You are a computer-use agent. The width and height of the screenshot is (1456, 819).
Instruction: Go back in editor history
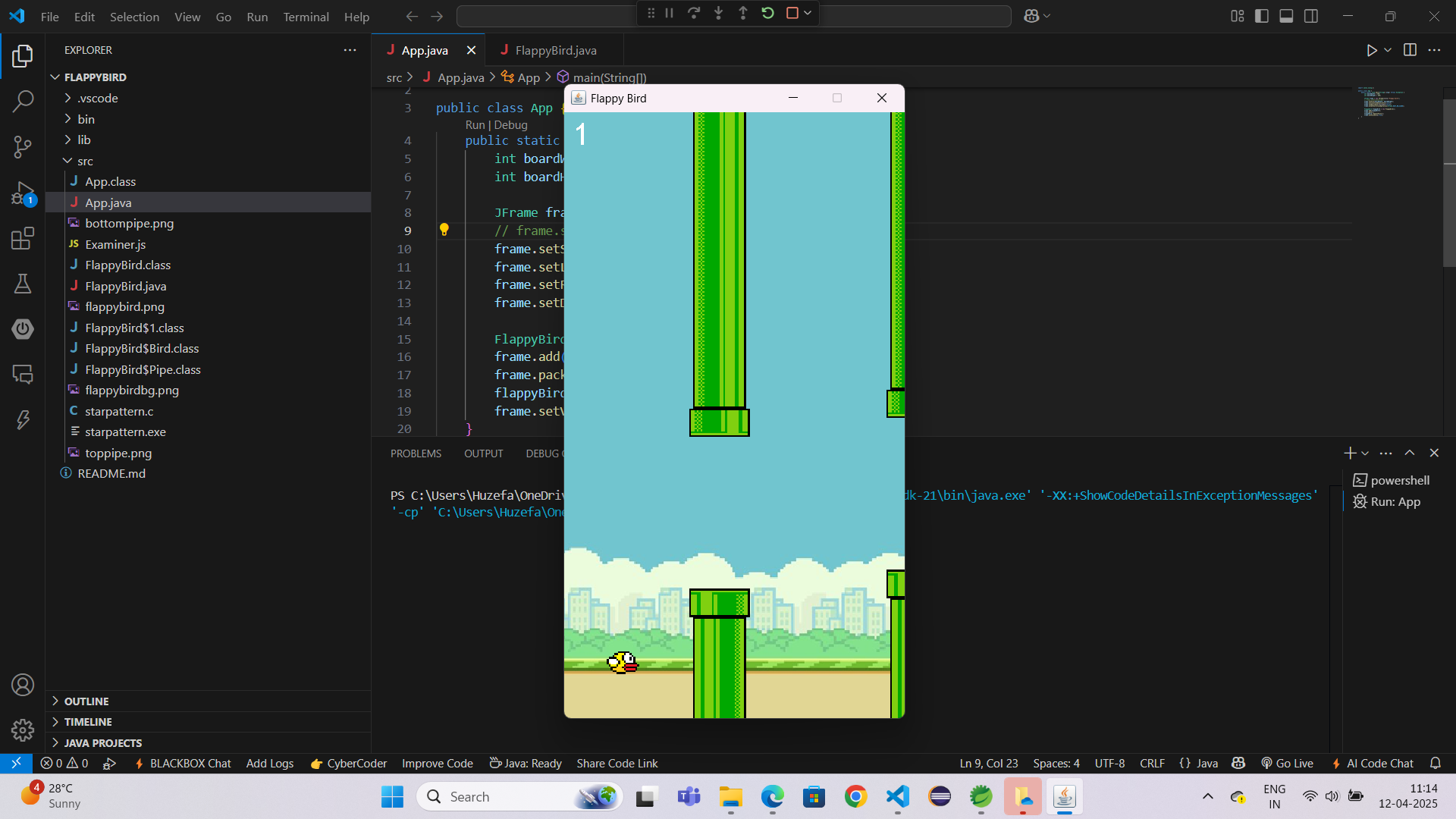click(x=412, y=16)
